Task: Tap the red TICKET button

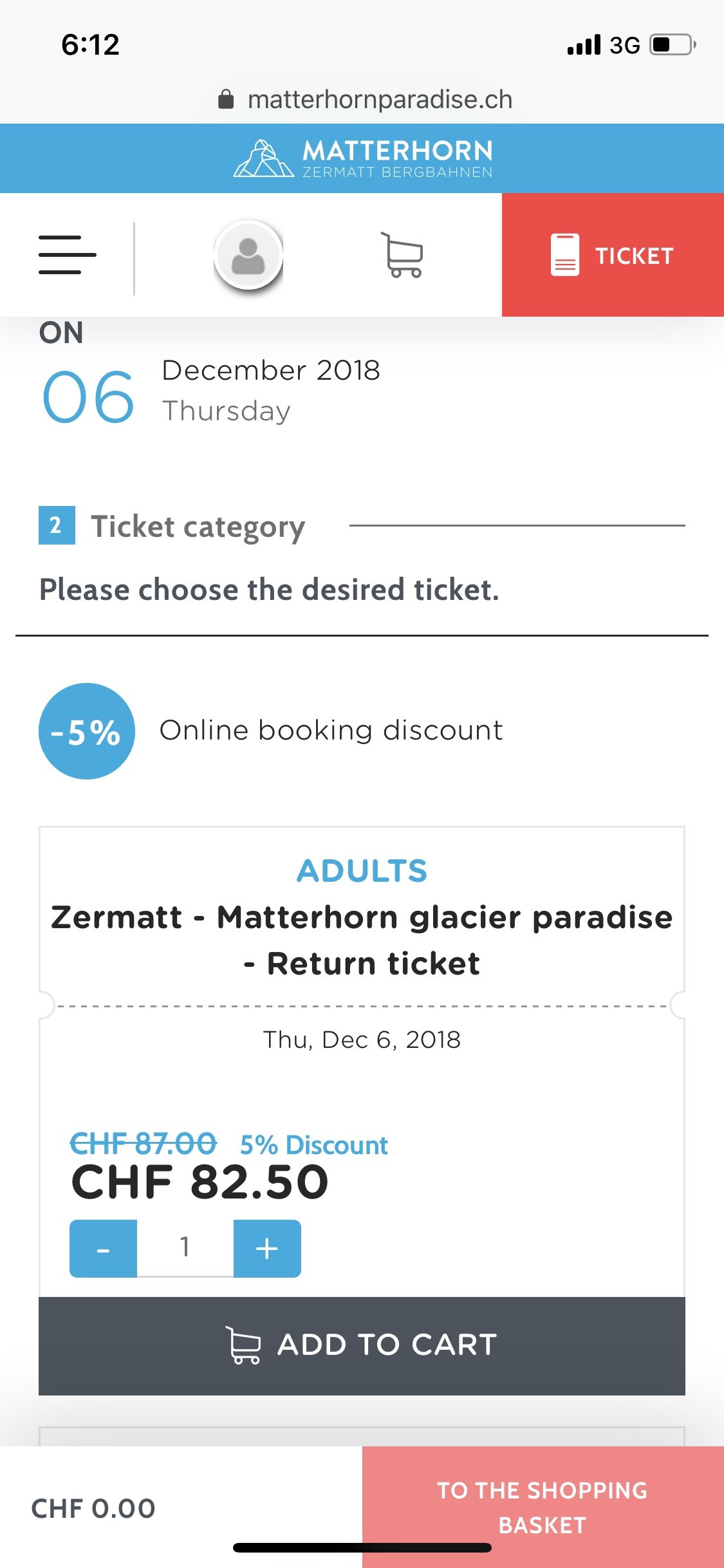Action: (x=612, y=255)
